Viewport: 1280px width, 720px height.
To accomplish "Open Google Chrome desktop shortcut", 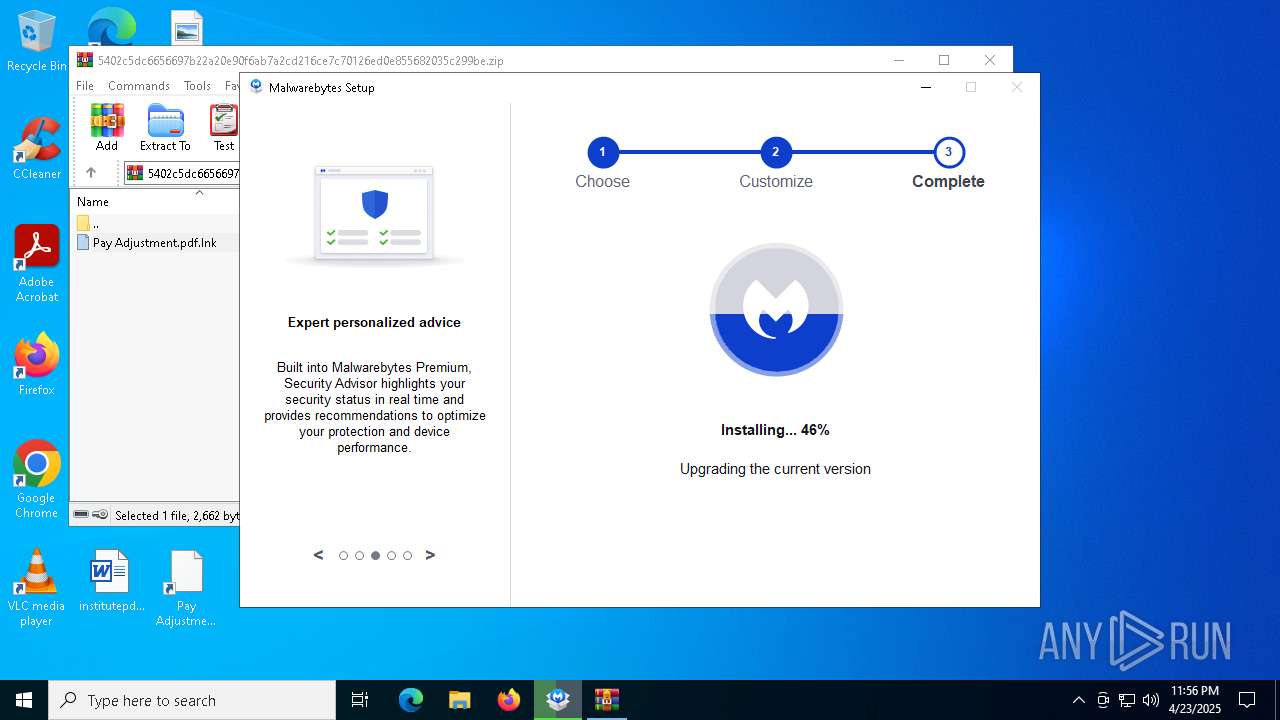I will pos(37,480).
